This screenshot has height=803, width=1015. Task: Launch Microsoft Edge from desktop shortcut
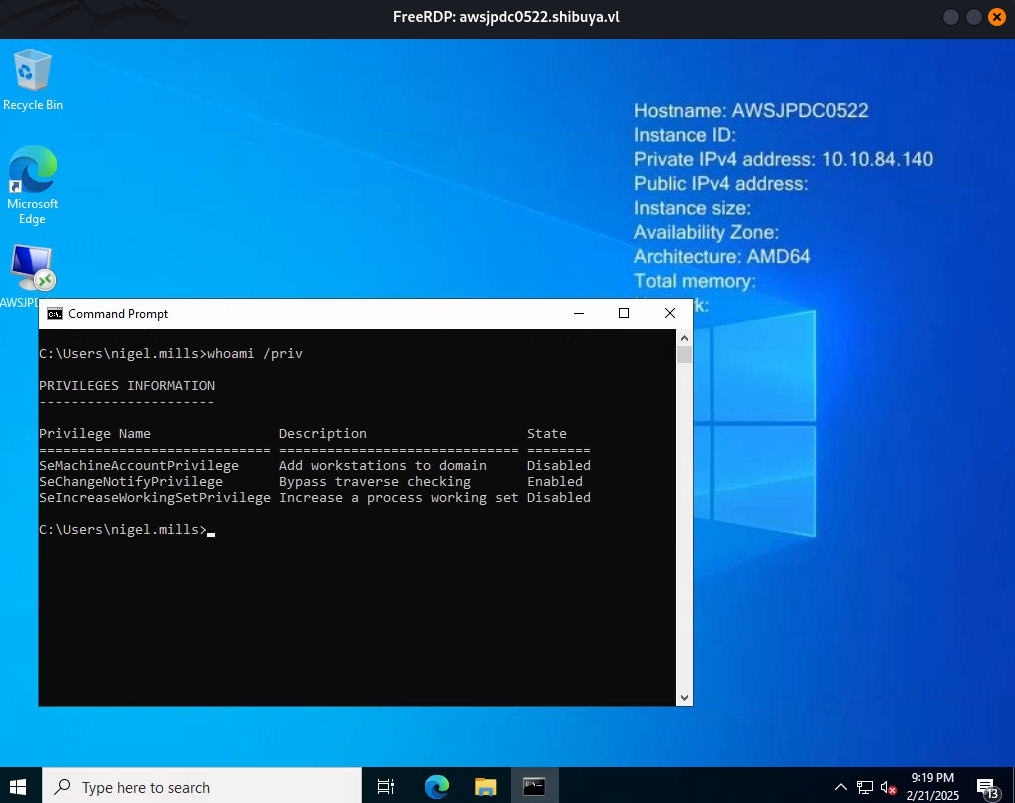coord(32,185)
